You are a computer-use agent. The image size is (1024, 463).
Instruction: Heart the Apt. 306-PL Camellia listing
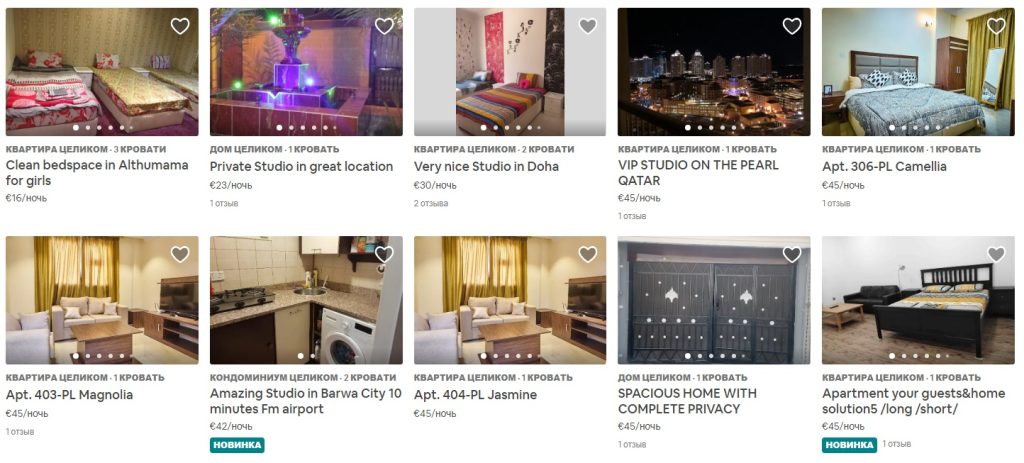(x=996, y=26)
